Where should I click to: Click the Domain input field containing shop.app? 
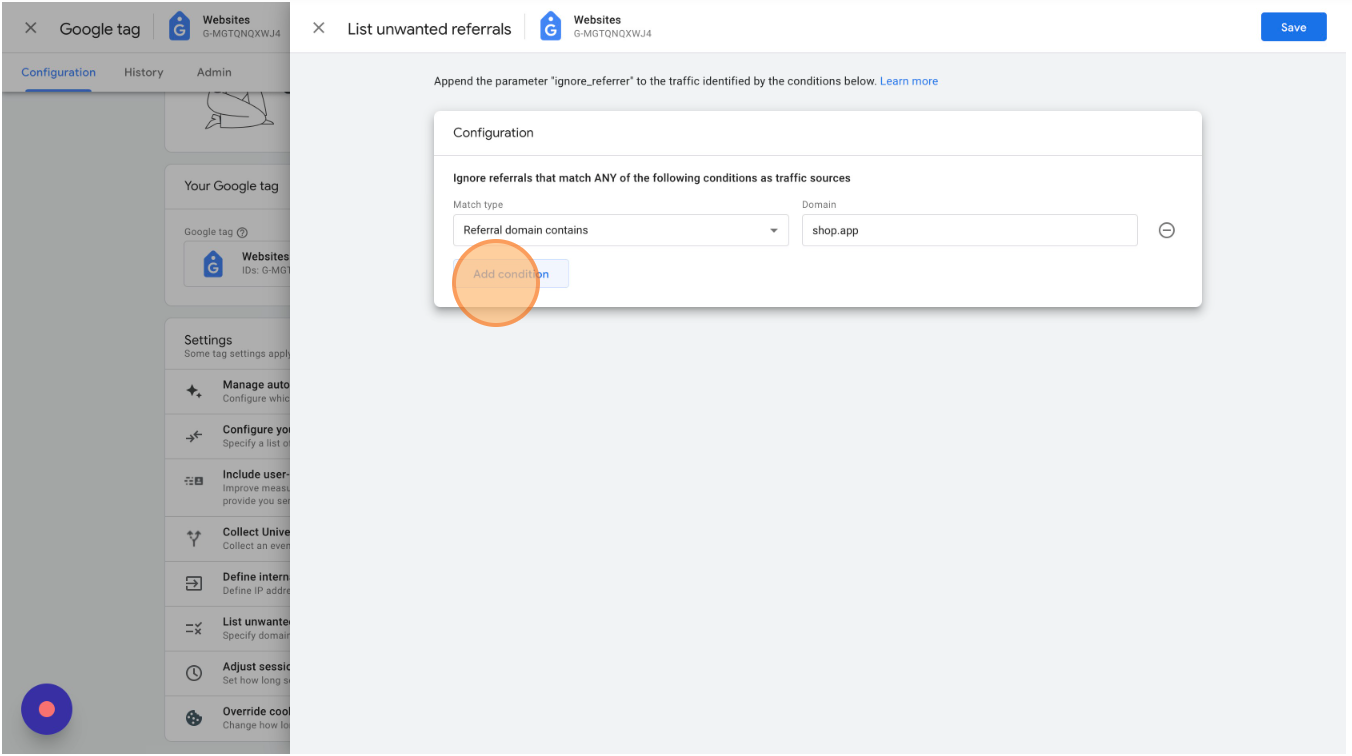tap(969, 230)
